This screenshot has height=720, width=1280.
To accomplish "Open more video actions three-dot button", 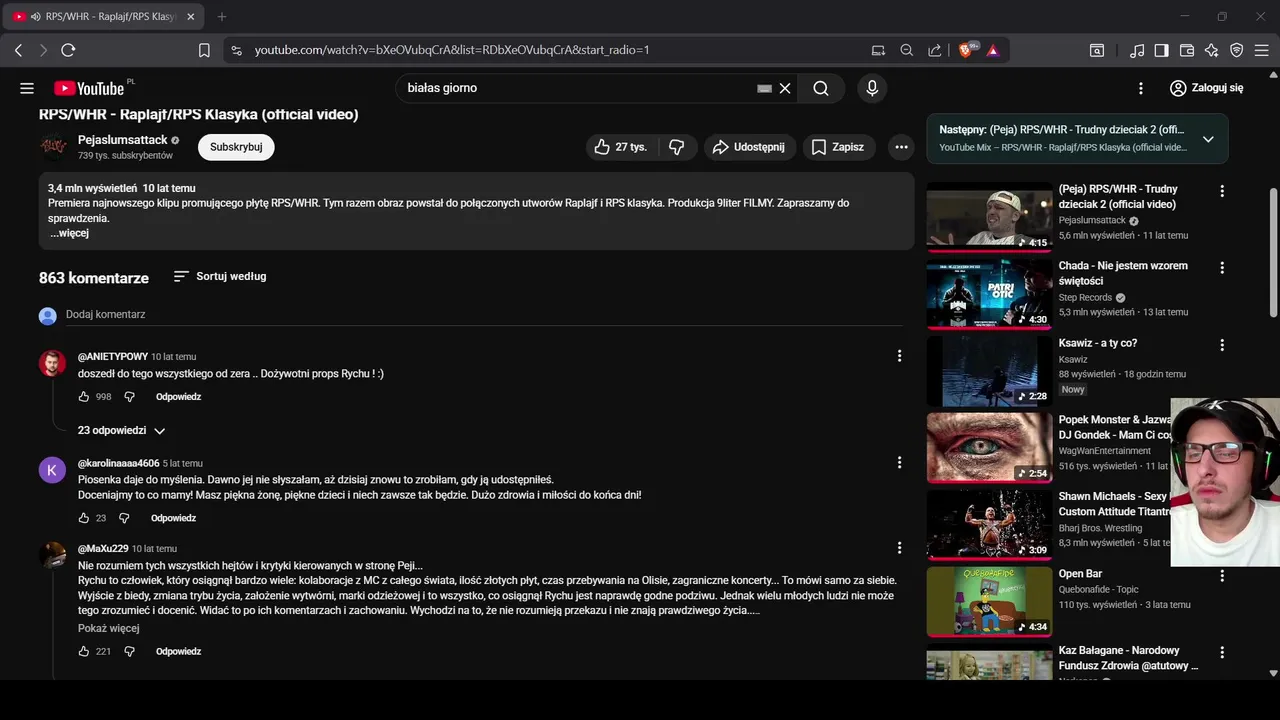I will pos(901,147).
